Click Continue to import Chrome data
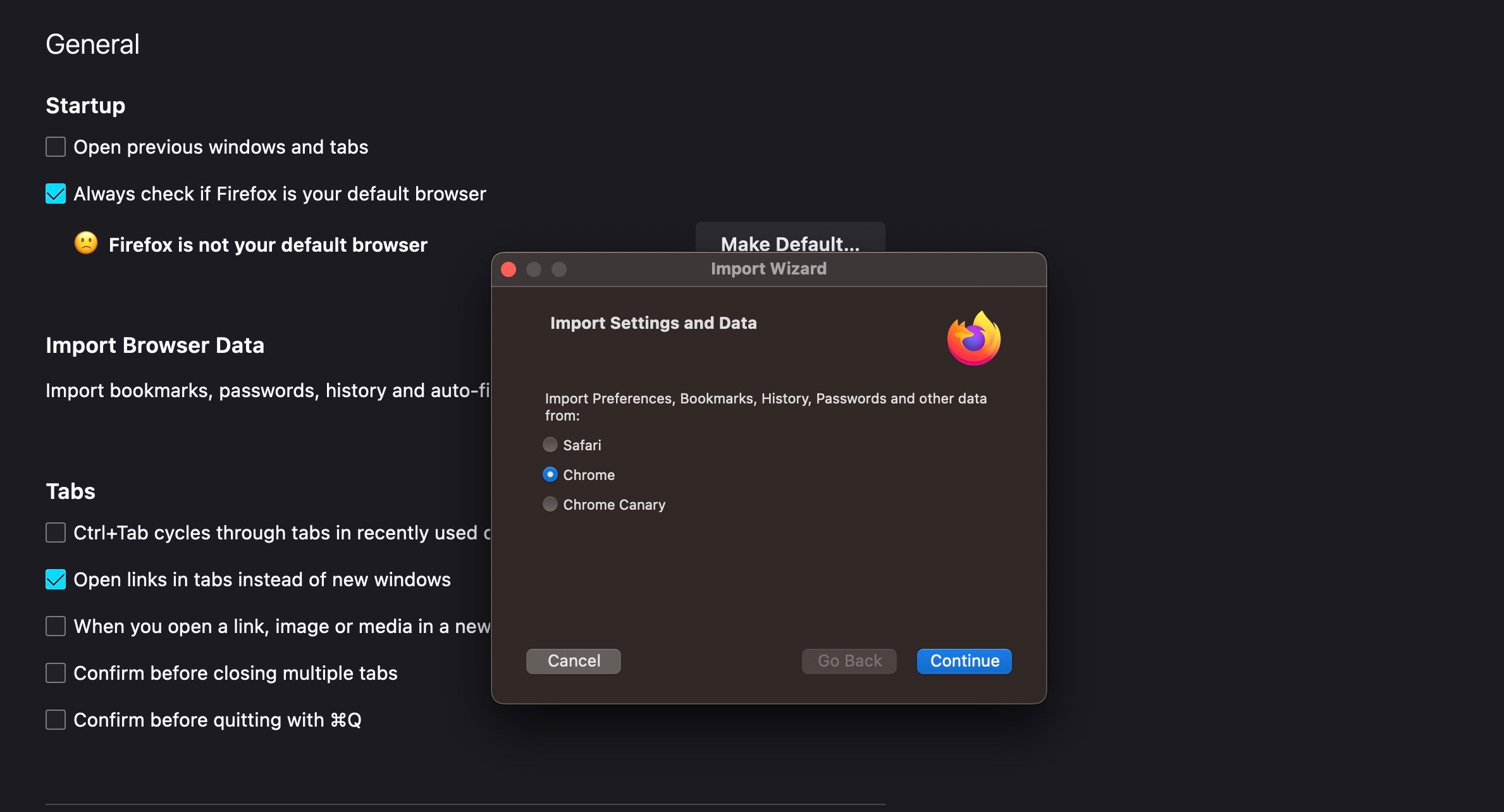Image resolution: width=1504 pixels, height=812 pixels. tap(963, 661)
